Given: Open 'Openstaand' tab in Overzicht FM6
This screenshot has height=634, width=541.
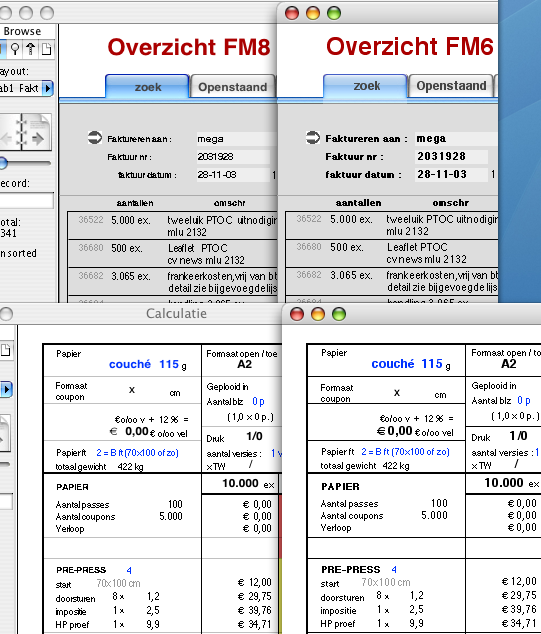Looking at the screenshot, I should 451,86.
